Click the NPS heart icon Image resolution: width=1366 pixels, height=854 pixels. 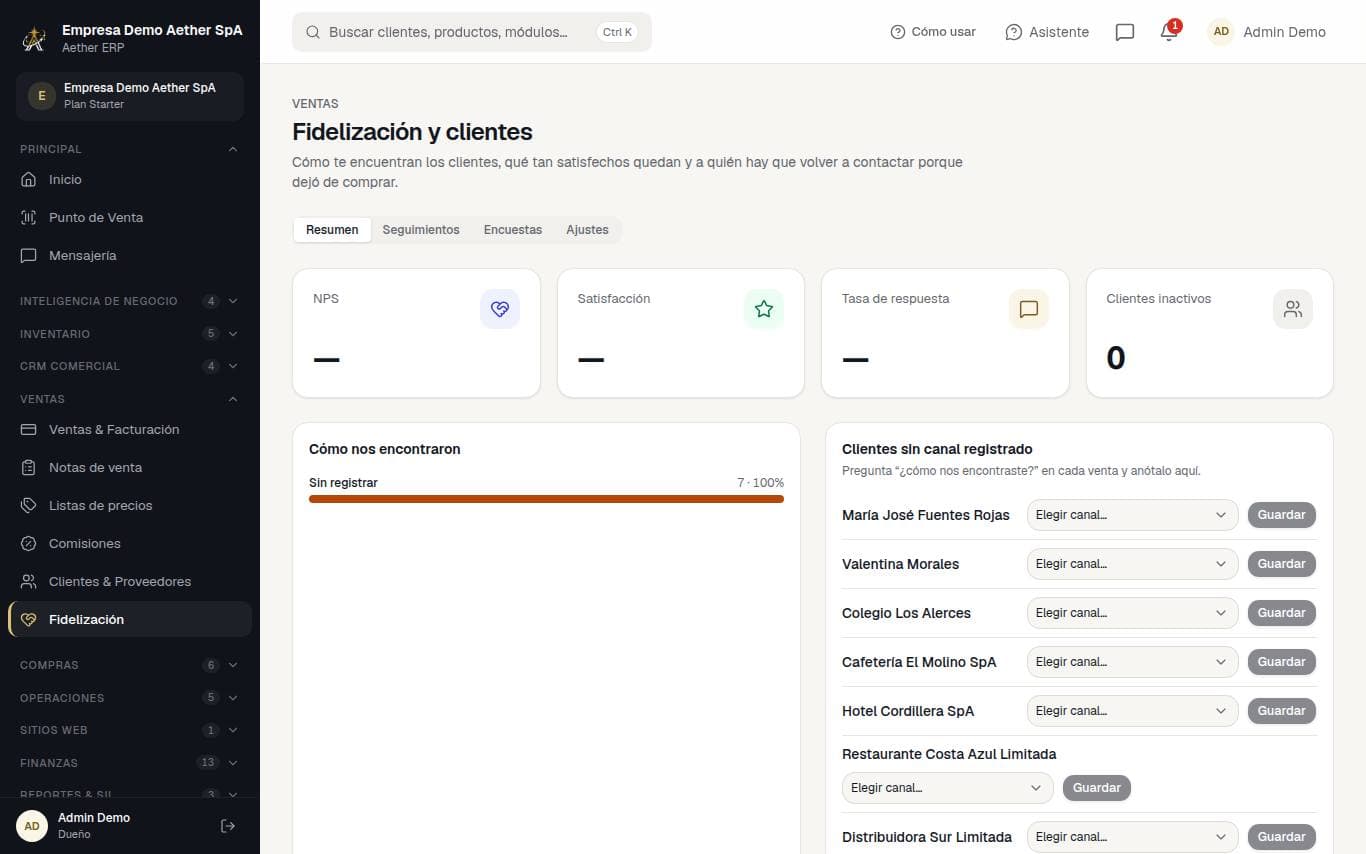click(500, 309)
